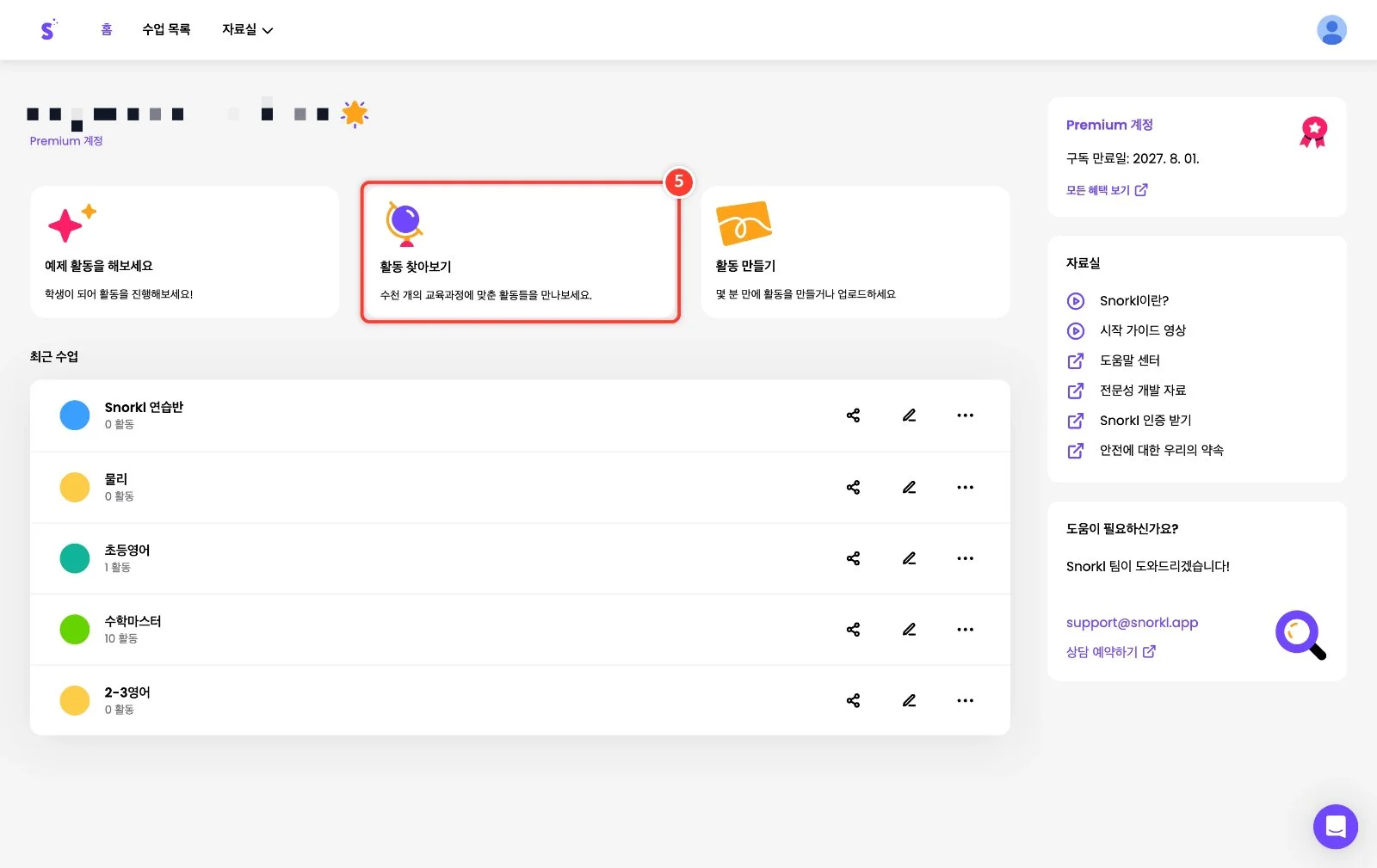
Task: Go to the 홈 tab
Action: click(x=107, y=29)
